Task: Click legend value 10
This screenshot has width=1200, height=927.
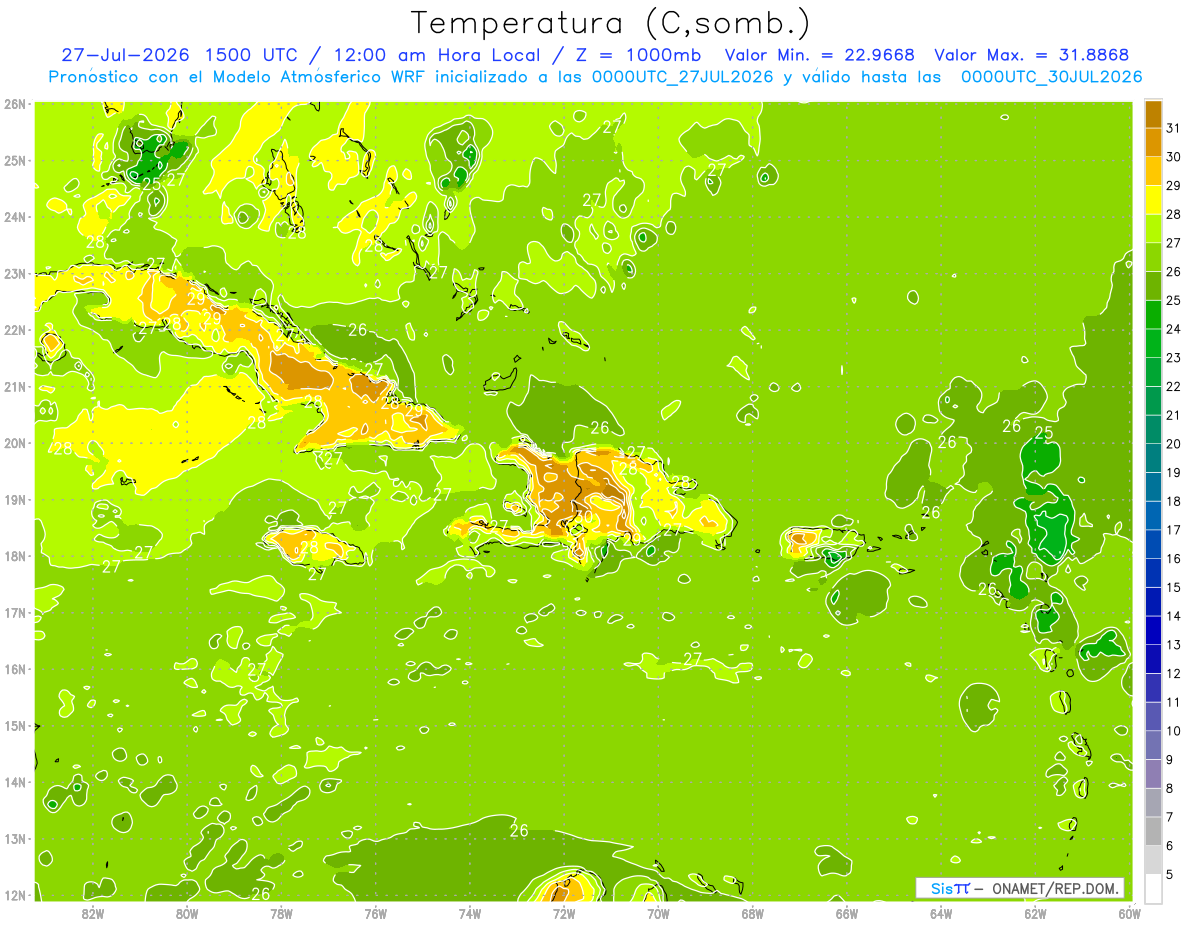Action: (x=1174, y=732)
